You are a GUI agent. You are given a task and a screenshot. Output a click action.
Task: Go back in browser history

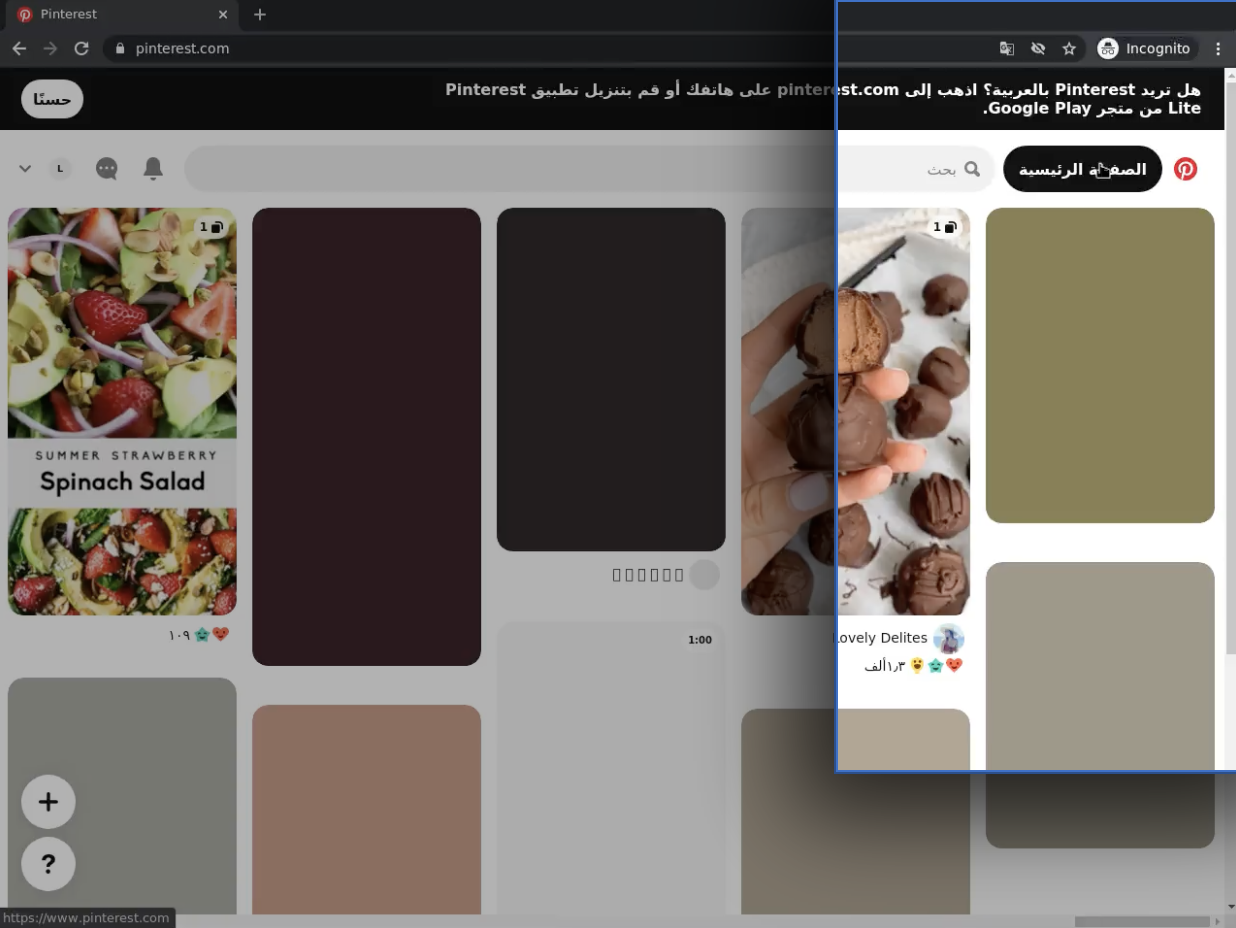[x=19, y=48]
